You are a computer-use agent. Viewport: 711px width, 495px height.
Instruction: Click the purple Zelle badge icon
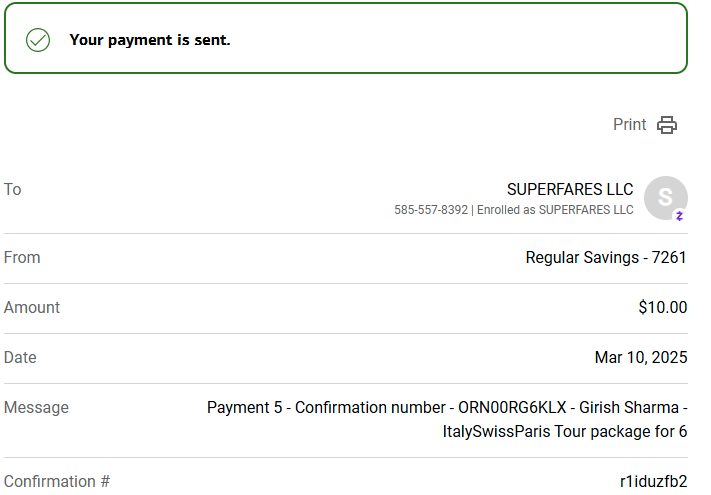click(679, 216)
